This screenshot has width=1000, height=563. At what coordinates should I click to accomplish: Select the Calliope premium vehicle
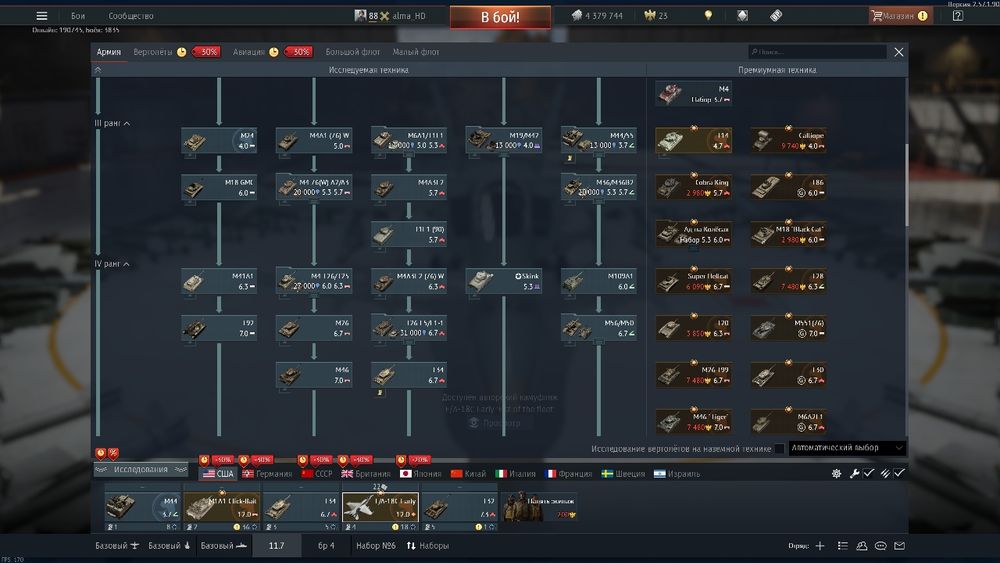point(788,140)
